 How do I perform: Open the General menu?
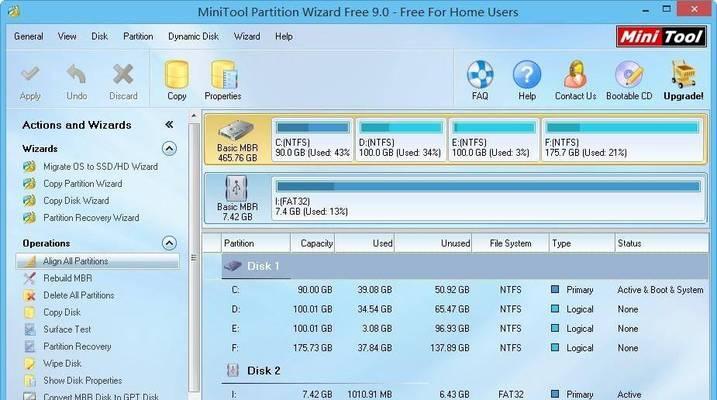tap(28, 37)
